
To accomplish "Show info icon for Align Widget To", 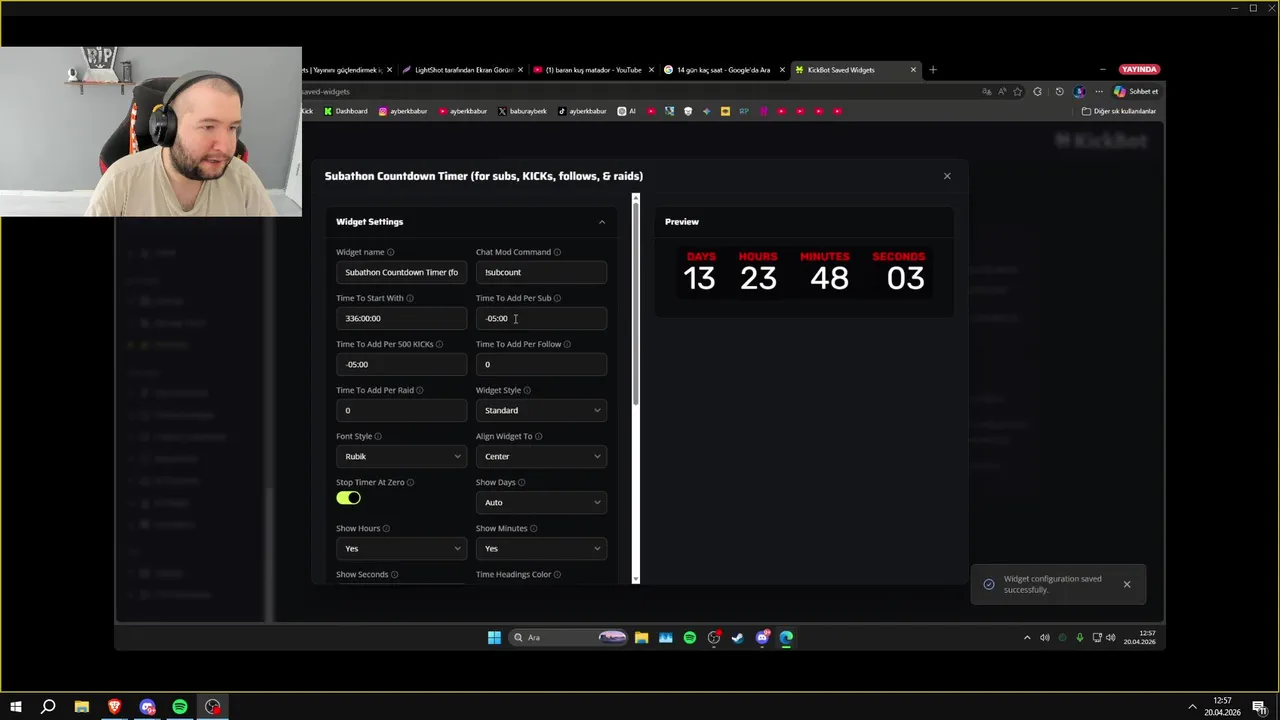I will [539, 436].
